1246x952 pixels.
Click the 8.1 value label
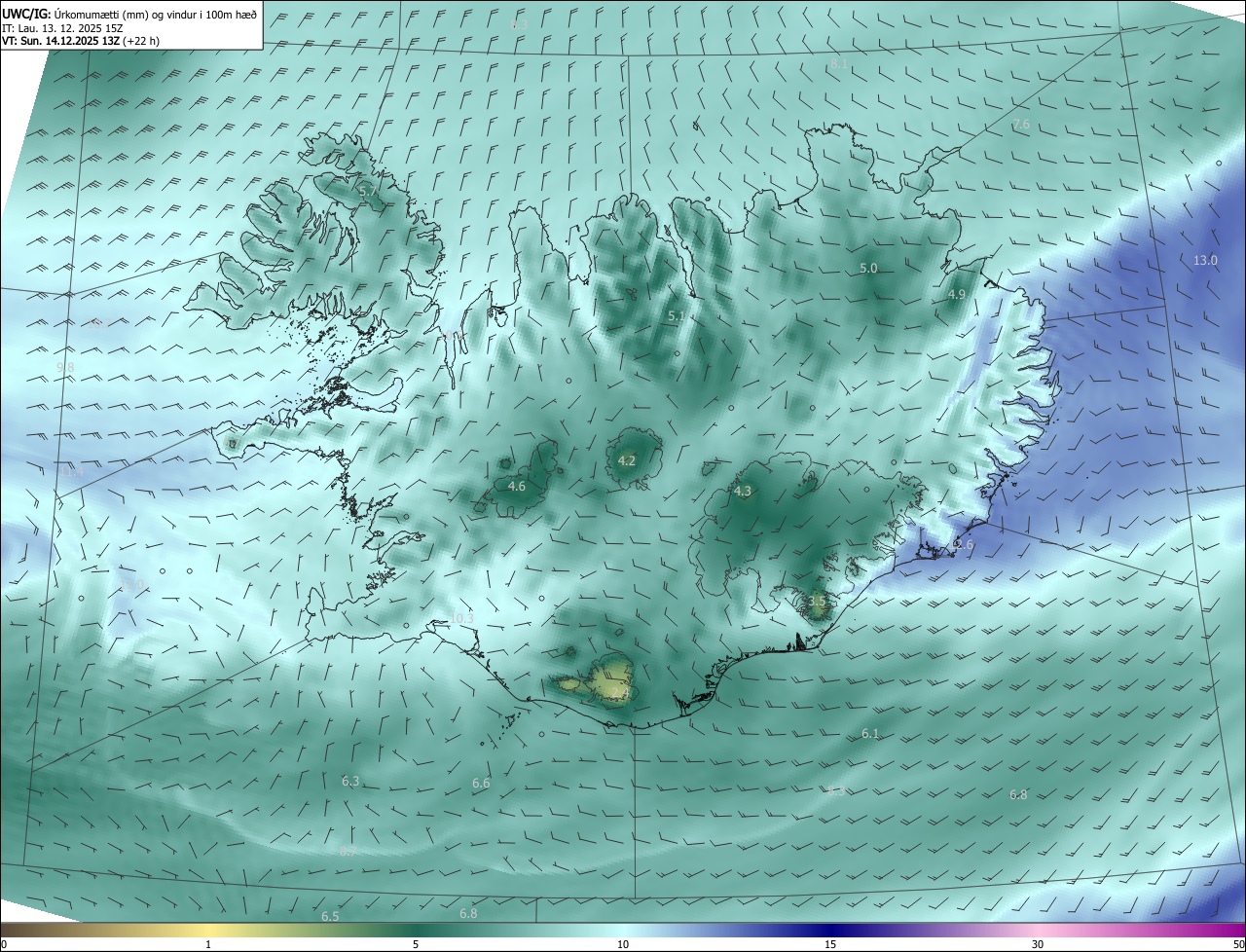pos(839,64)
